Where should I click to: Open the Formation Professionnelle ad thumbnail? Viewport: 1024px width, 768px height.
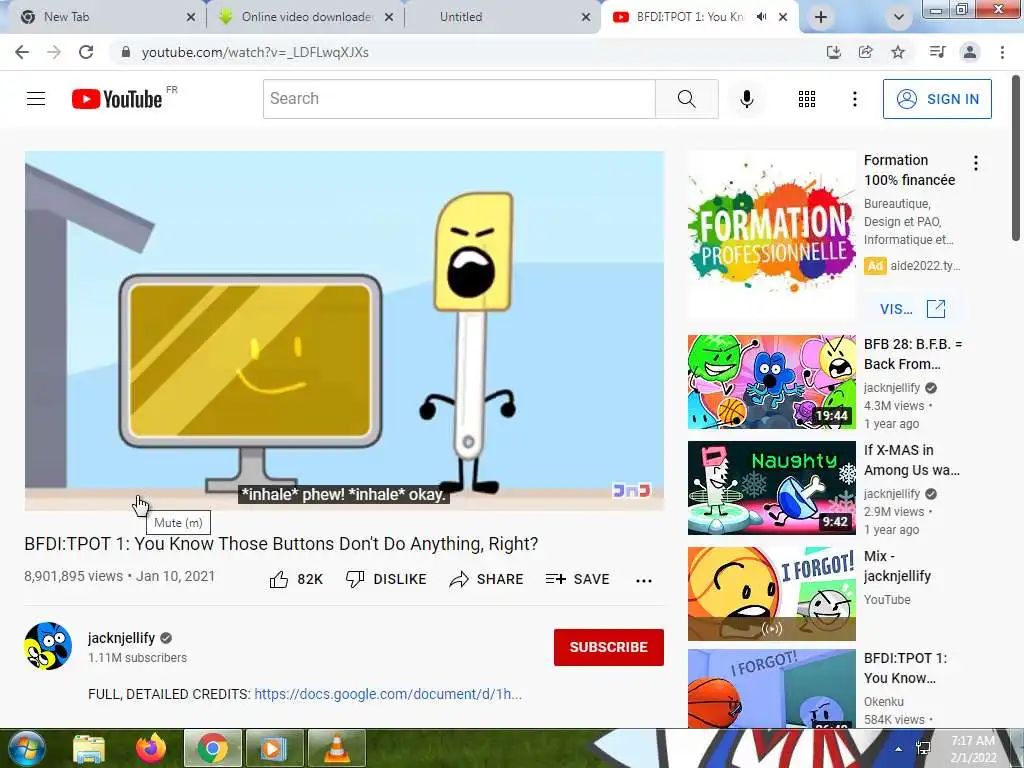[771, 235]
